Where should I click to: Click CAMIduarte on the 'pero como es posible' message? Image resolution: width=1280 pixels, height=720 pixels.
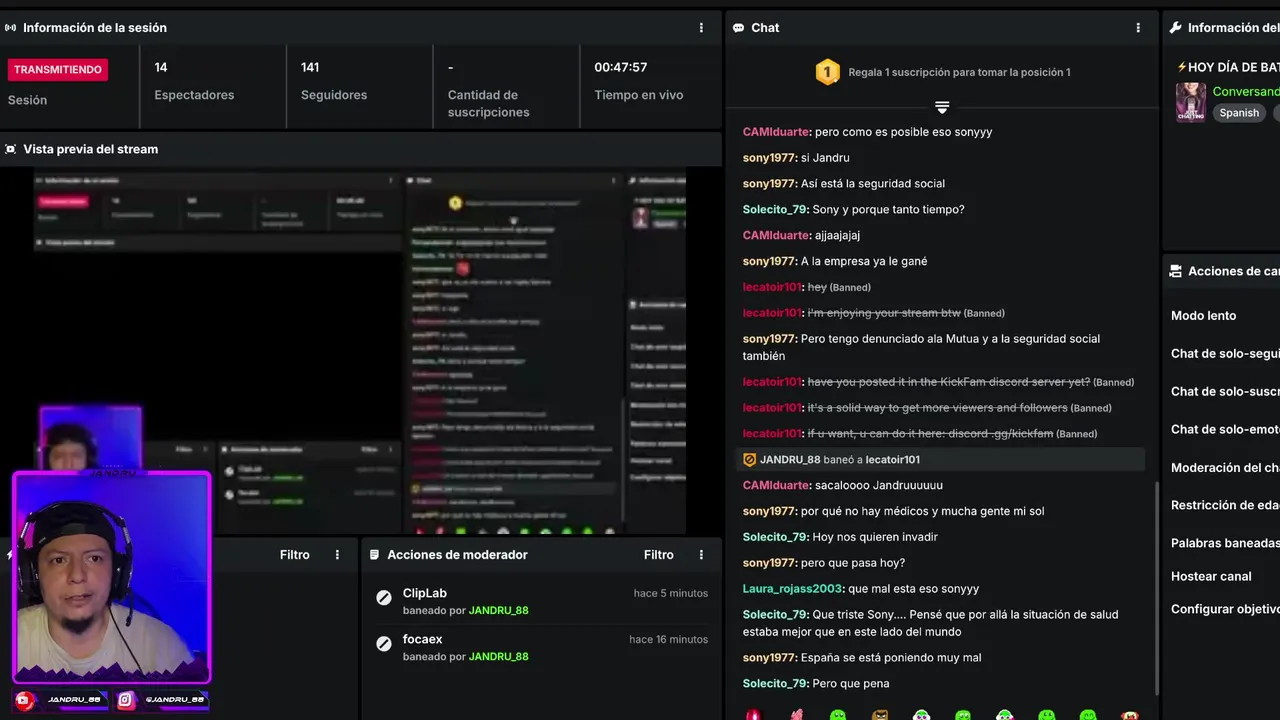[776, 132]
